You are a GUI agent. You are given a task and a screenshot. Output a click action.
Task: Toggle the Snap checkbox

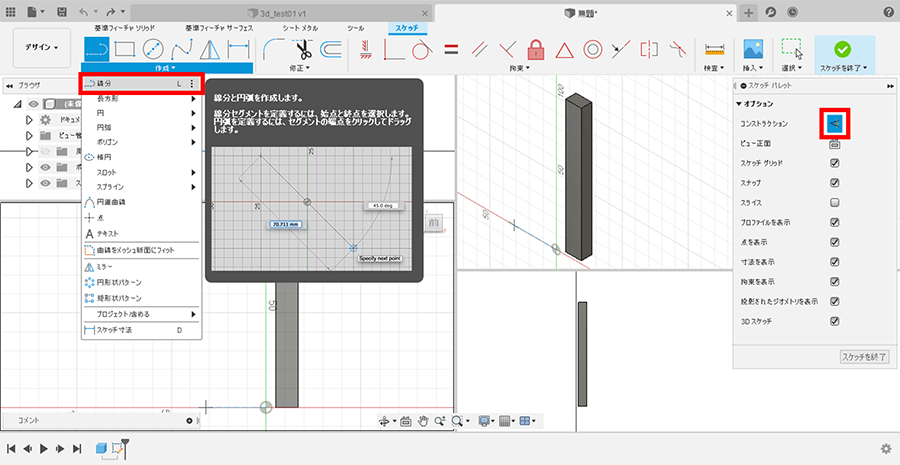click(x=835, y=183)
